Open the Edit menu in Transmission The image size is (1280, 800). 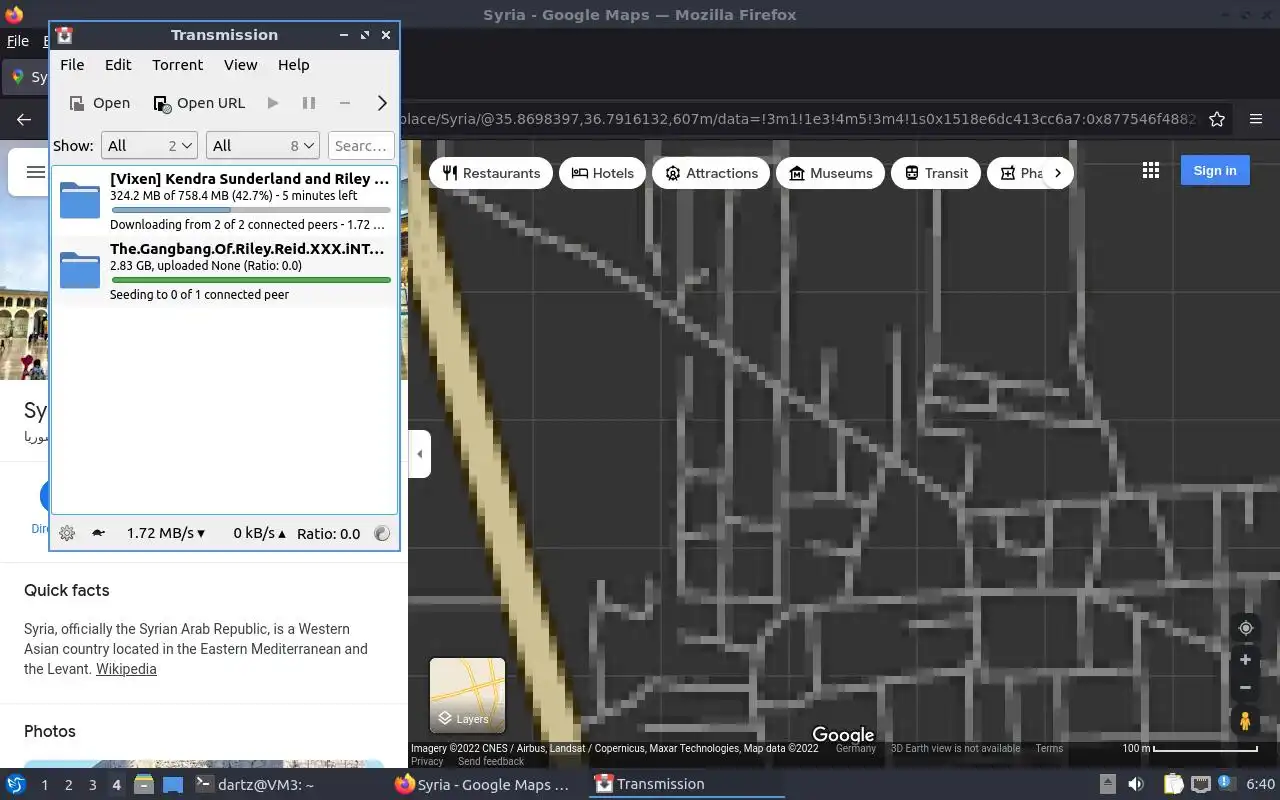pos(118,65)
